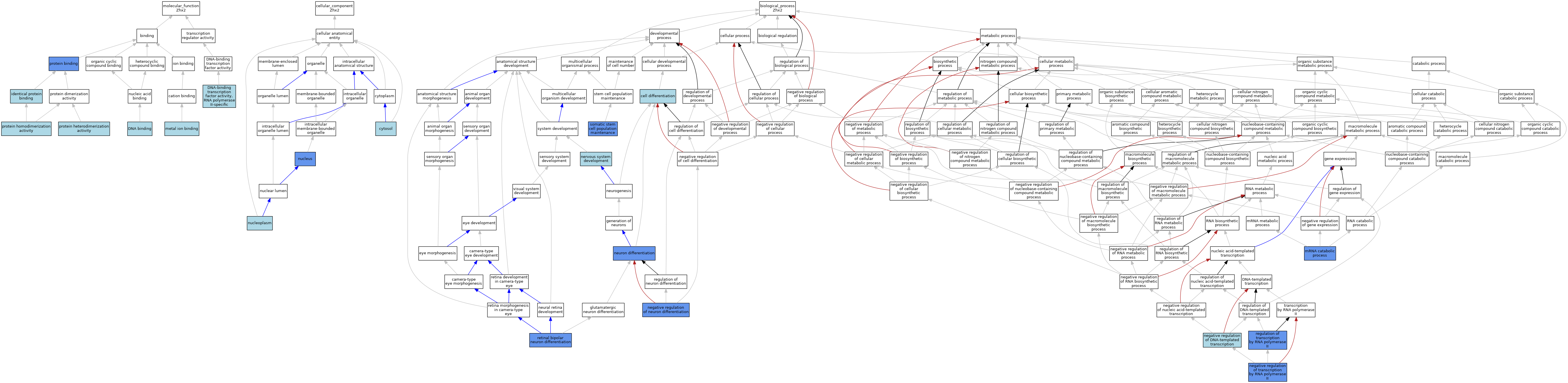The height and width of the screenshot is (383, 1568).
Task: Select the cellular_component Zhx2 root node
Action: 334,8
